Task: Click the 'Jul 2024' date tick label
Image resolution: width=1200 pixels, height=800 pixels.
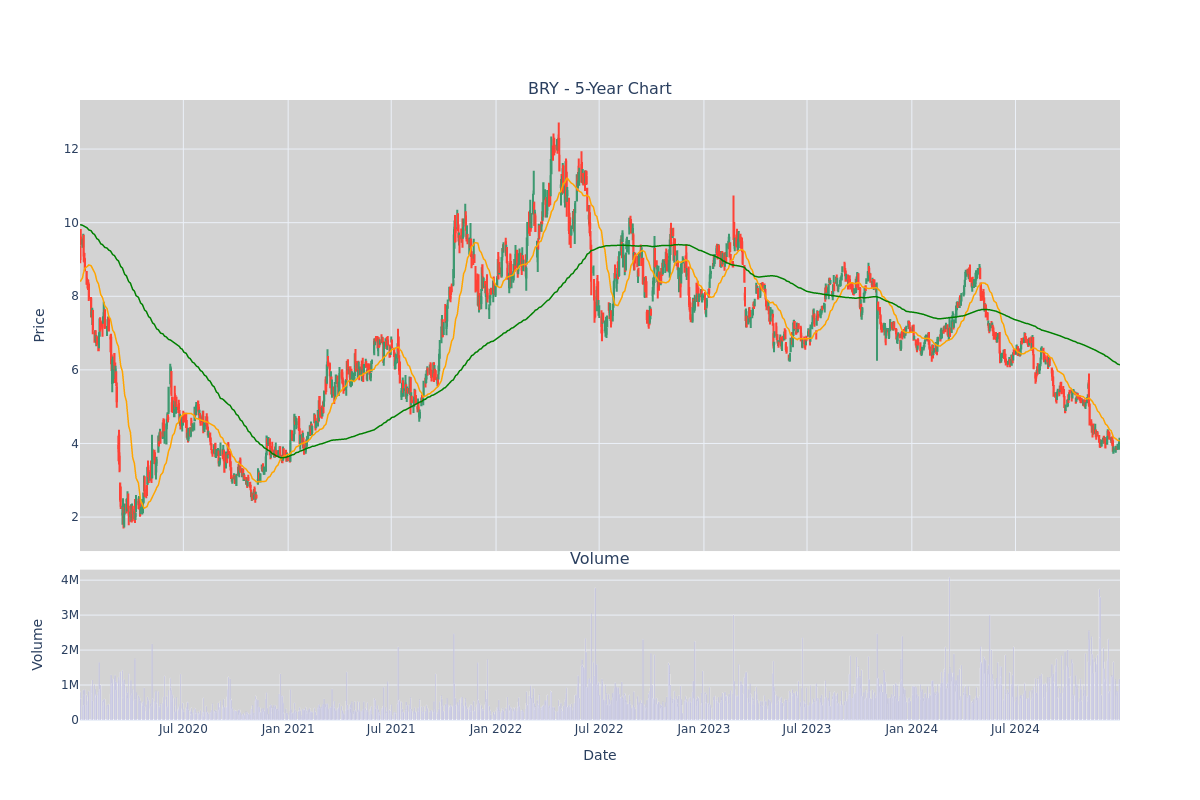Action: click(1015, 729)
